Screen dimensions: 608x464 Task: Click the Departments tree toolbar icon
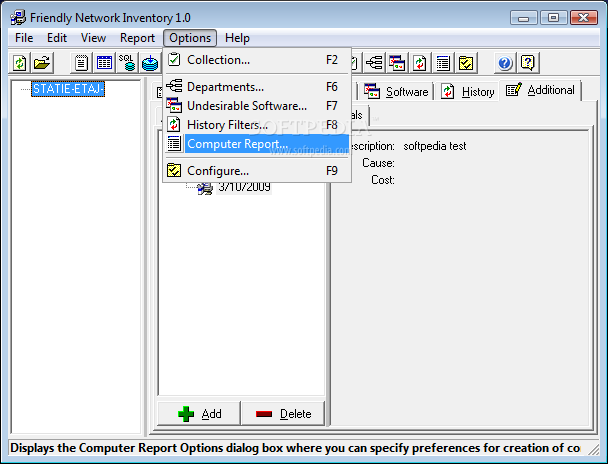coord(374,63)
